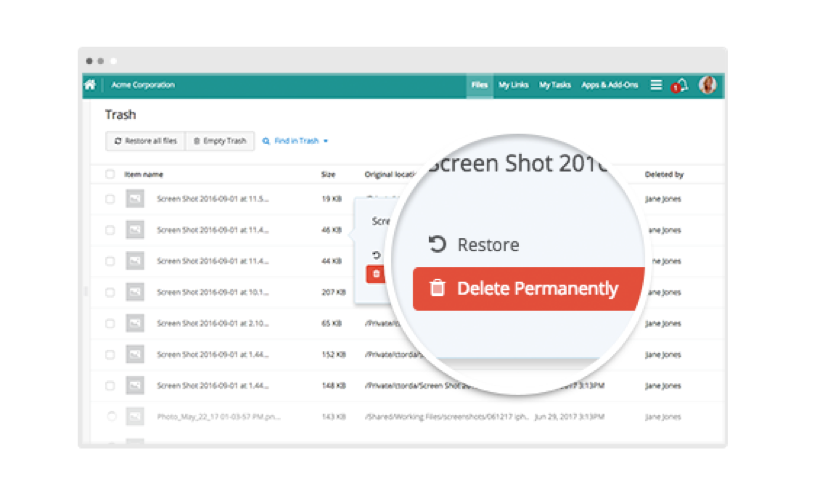The image size is (832, 500).
Task: Switch to the Files tab
Action: pyautogui.click(x=480, y=85)
